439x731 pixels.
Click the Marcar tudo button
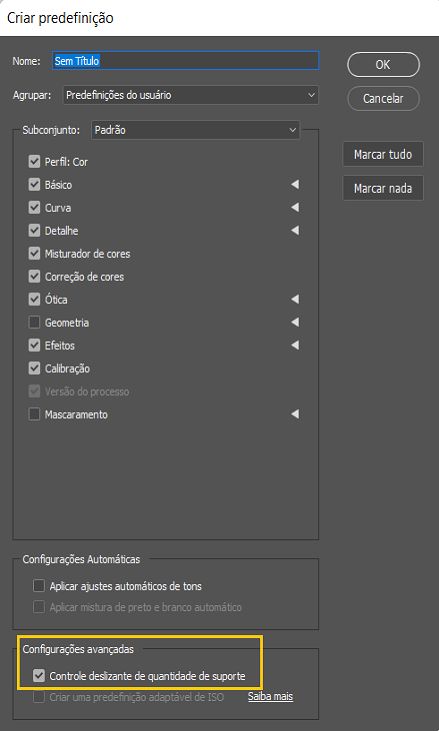coord(383,154)
